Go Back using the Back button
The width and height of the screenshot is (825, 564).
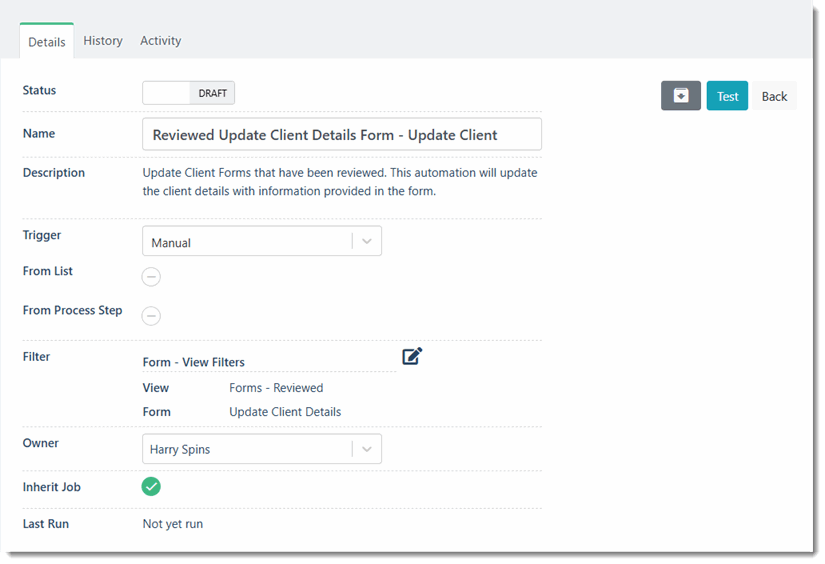tap(774, 96)
